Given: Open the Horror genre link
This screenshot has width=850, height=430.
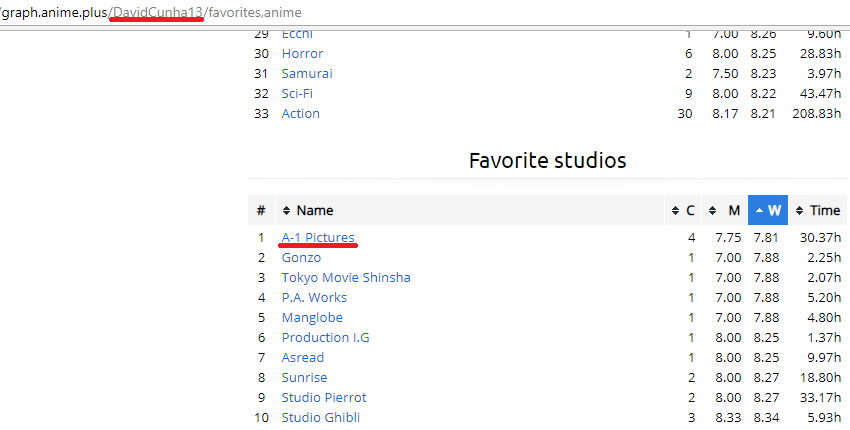Looking at the screenshot, I should (302, 53).
